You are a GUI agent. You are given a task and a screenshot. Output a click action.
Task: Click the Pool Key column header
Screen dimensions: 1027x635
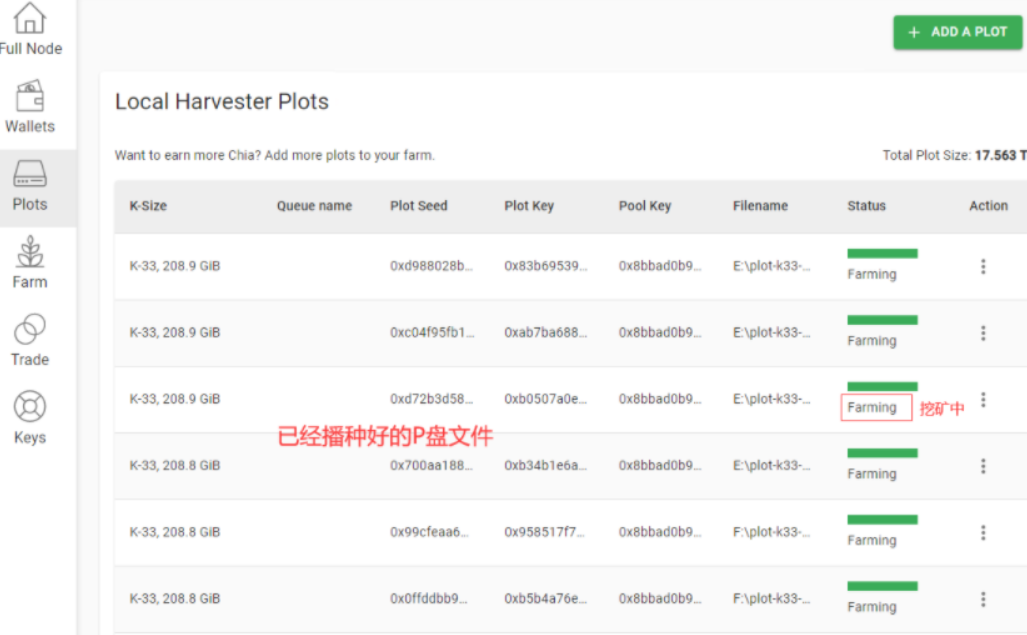click(645, 206)
